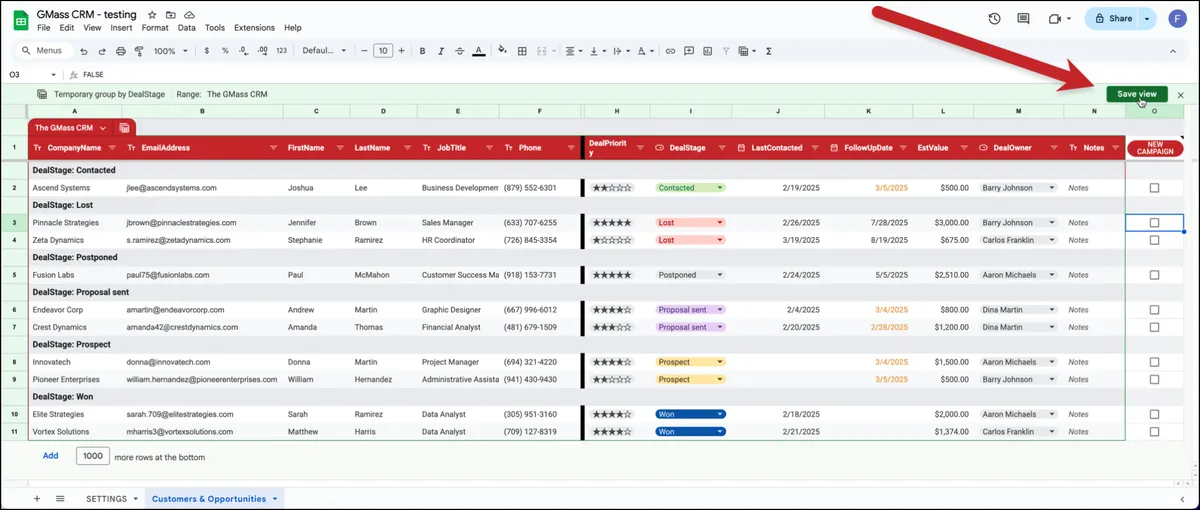This screenshot has width=1200, height=510.
Task: Open the fill color bucket
Action: click(x=502, y=51)
